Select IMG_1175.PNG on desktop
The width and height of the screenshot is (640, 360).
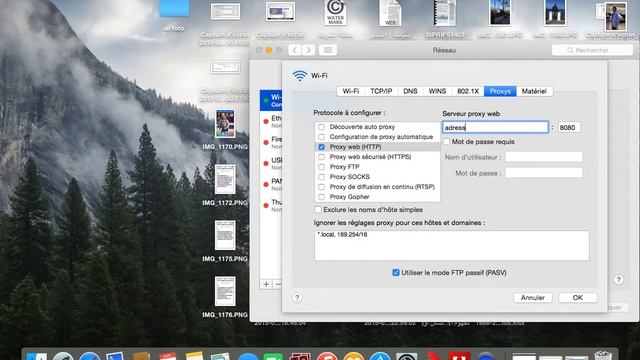[x=225, y=236]
